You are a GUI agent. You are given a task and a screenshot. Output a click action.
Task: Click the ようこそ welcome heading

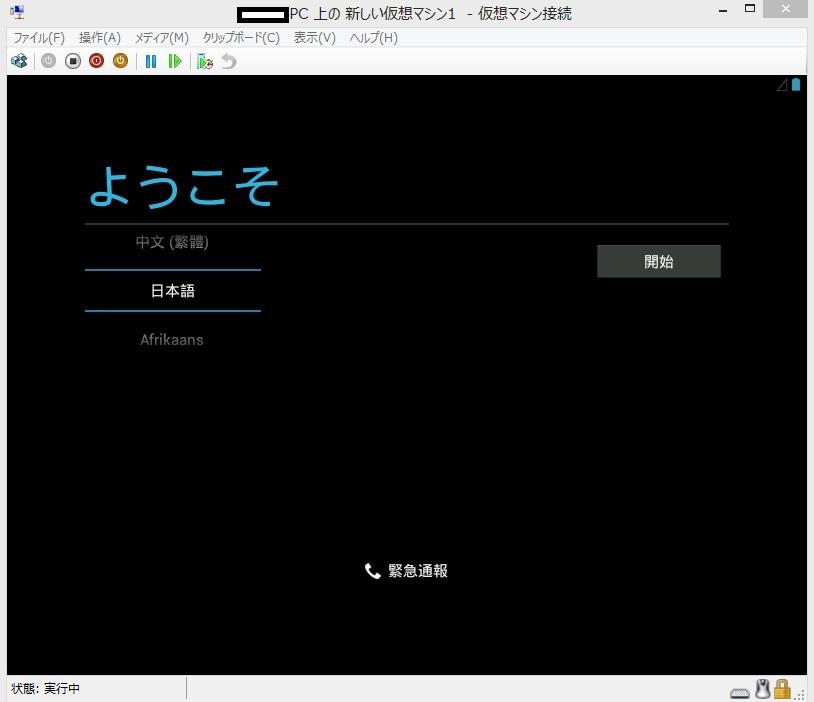tap(184, 186)
